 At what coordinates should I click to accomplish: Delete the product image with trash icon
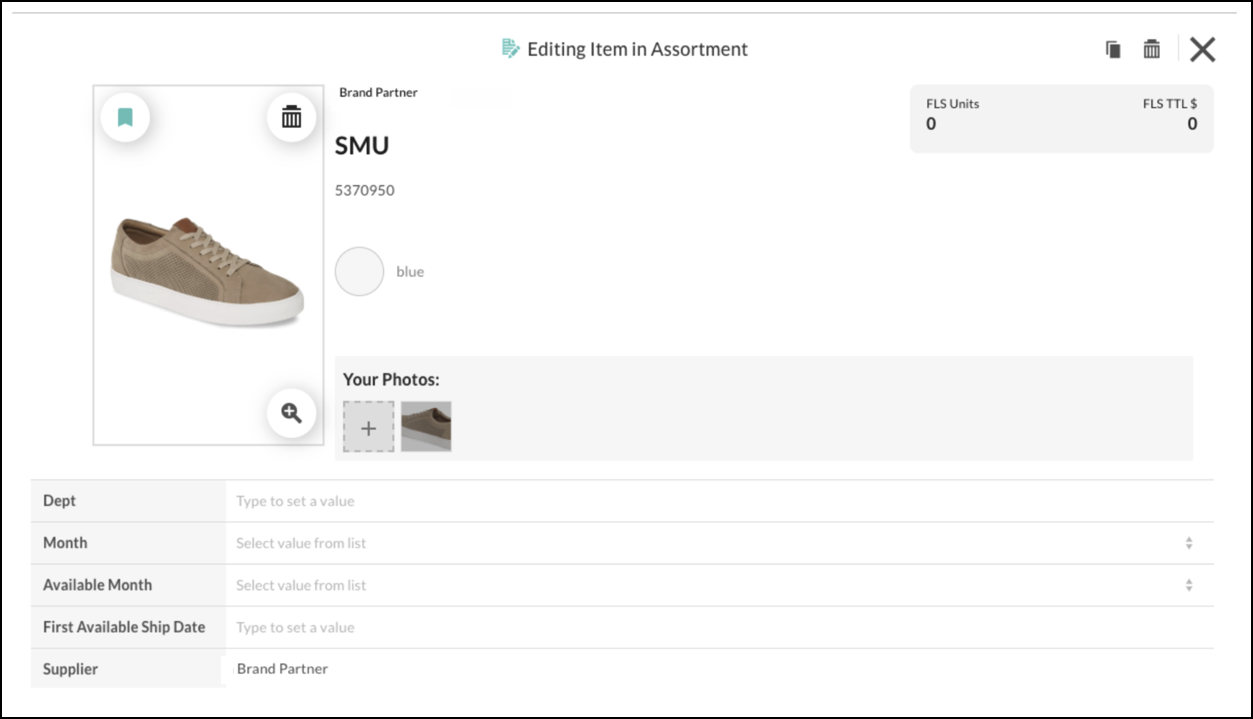291,117
